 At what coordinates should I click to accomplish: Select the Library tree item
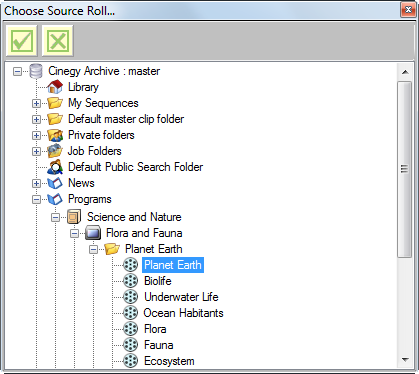[83, 87]
